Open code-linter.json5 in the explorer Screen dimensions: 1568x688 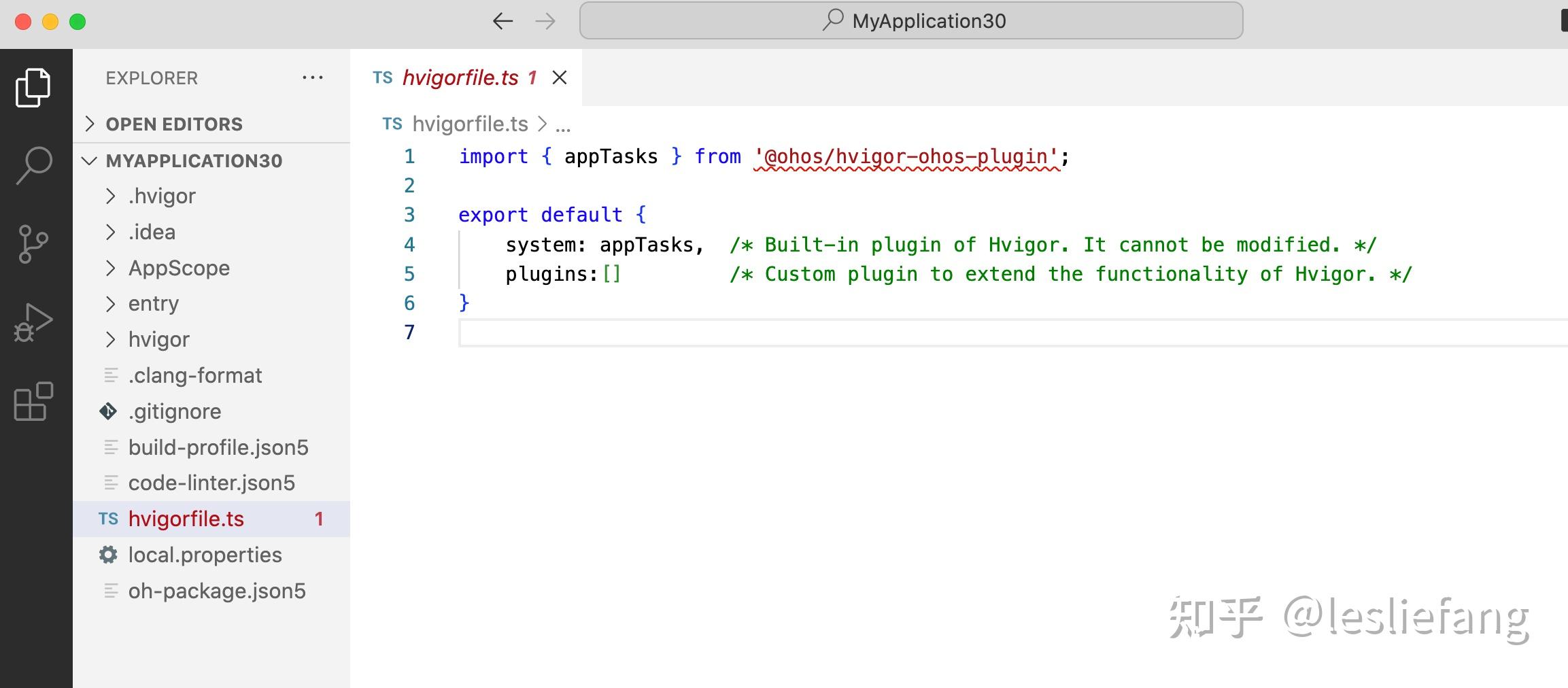point(211,483)
